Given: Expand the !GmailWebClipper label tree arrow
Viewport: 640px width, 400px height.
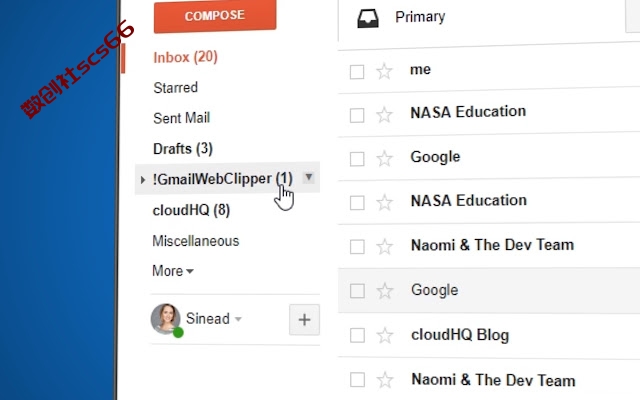Looking at the screenshot, I should [142, 180].
